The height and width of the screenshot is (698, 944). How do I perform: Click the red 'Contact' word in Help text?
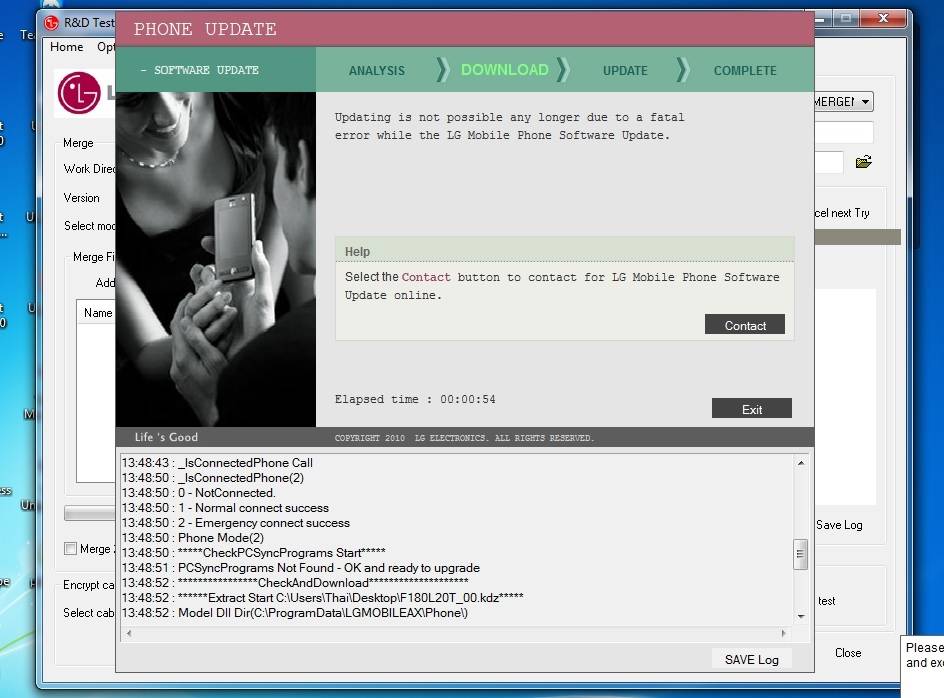point(426,277)
